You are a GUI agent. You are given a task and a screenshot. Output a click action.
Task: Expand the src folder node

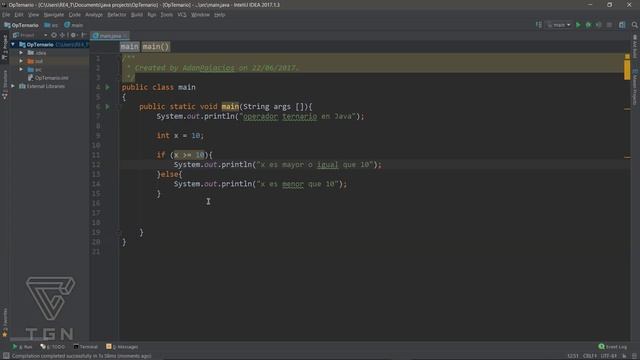click(21, 70)
